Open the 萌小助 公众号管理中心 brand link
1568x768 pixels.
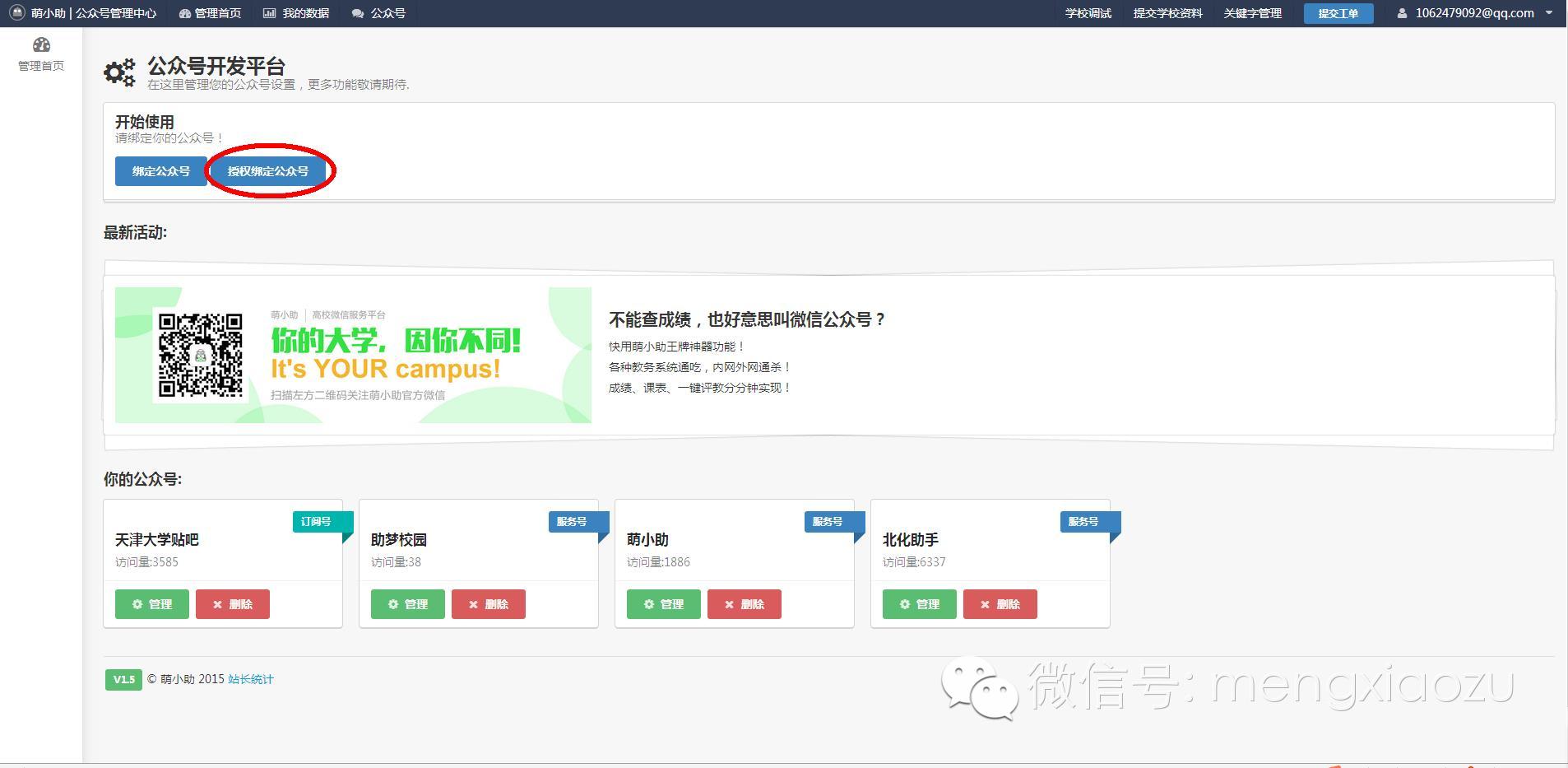[x=83, y=13]
